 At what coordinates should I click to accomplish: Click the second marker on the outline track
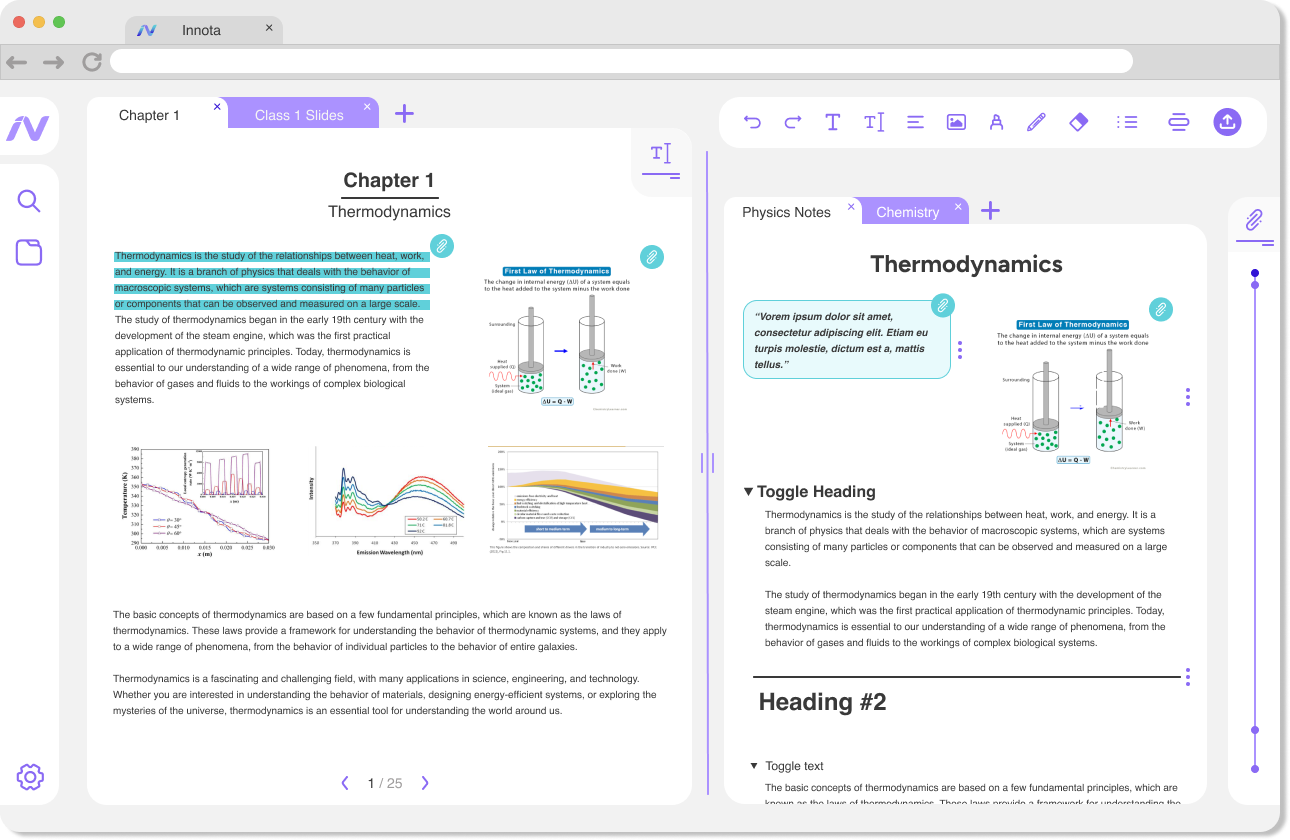[x=1255, y=285]
